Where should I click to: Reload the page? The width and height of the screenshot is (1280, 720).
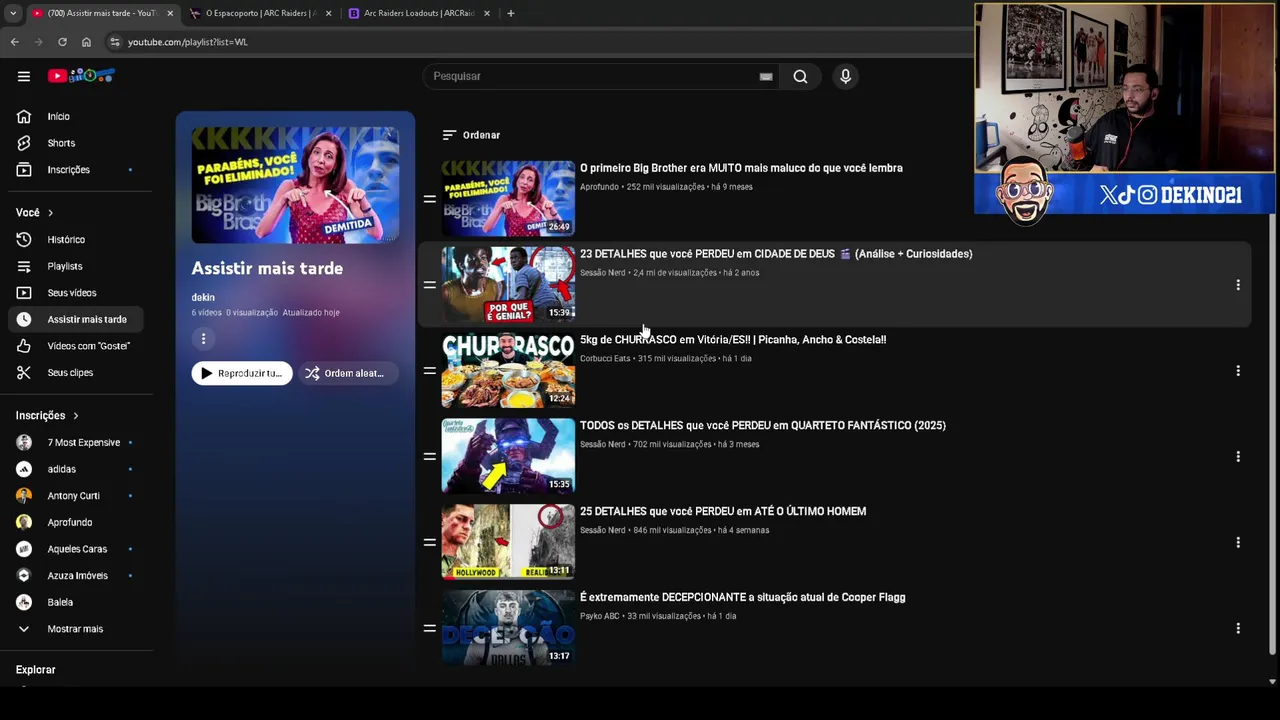click(x=62, y=42)
